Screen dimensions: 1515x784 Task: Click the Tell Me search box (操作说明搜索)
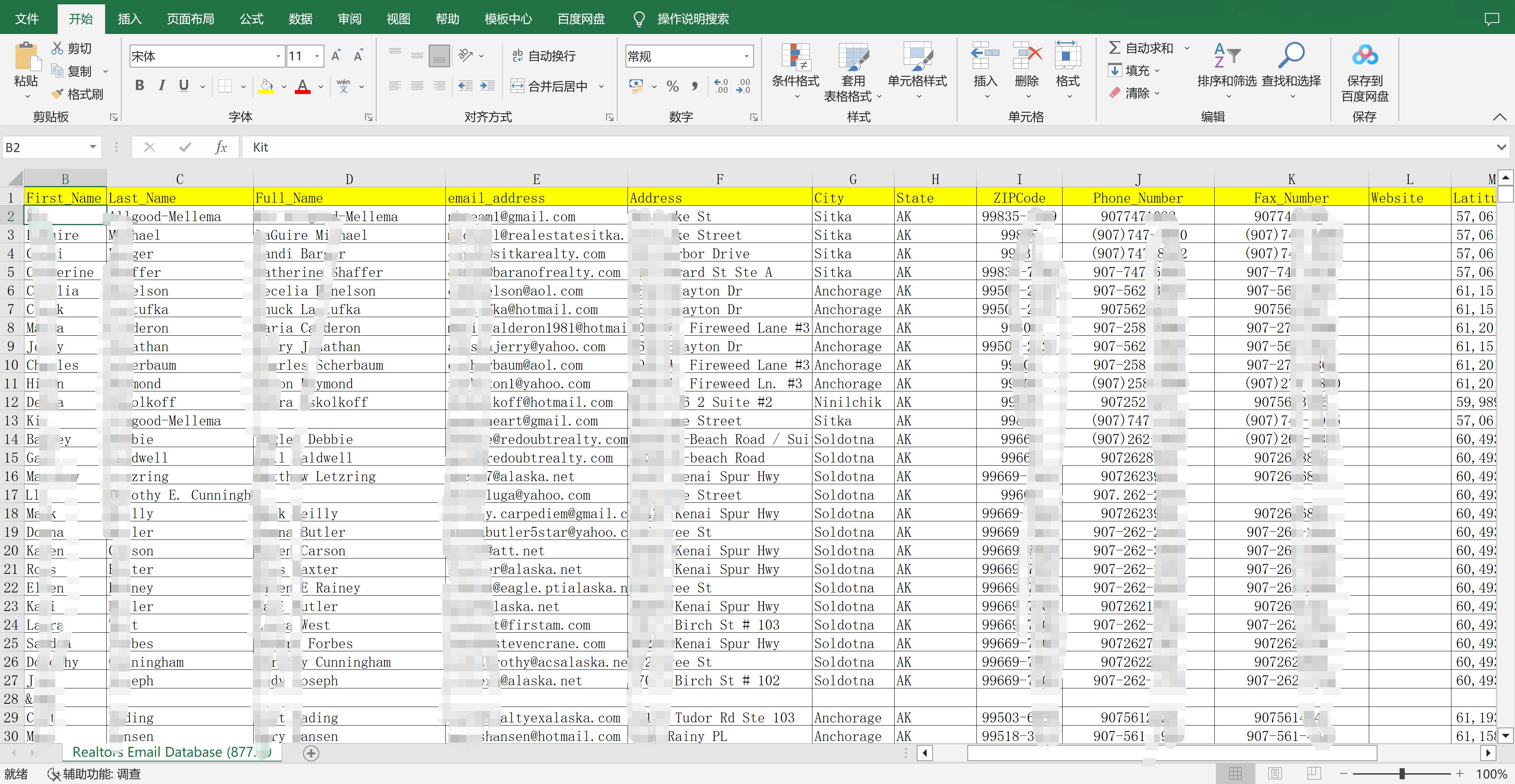pos(693,19)
